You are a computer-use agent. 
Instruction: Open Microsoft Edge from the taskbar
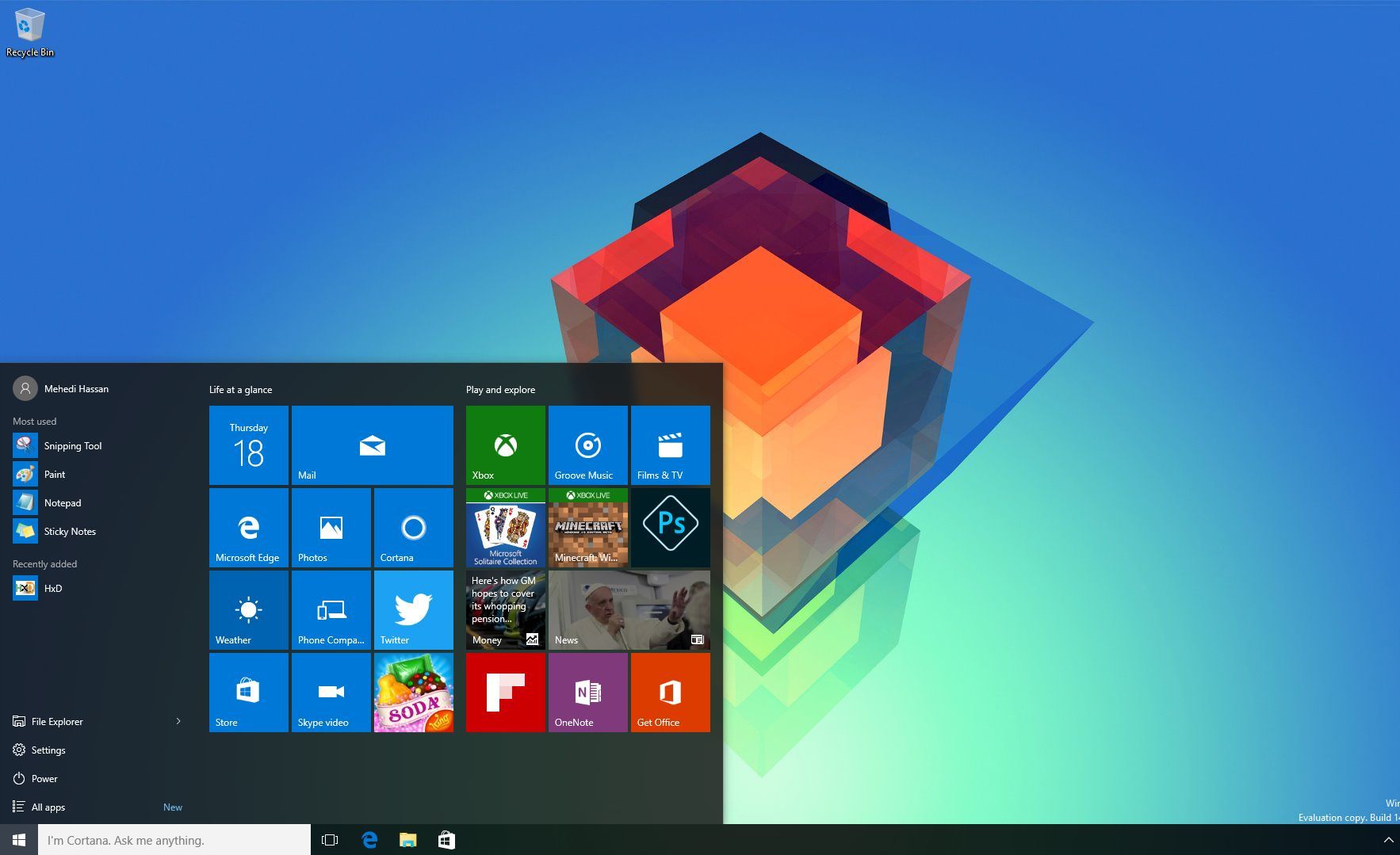(x=369, y=839)
